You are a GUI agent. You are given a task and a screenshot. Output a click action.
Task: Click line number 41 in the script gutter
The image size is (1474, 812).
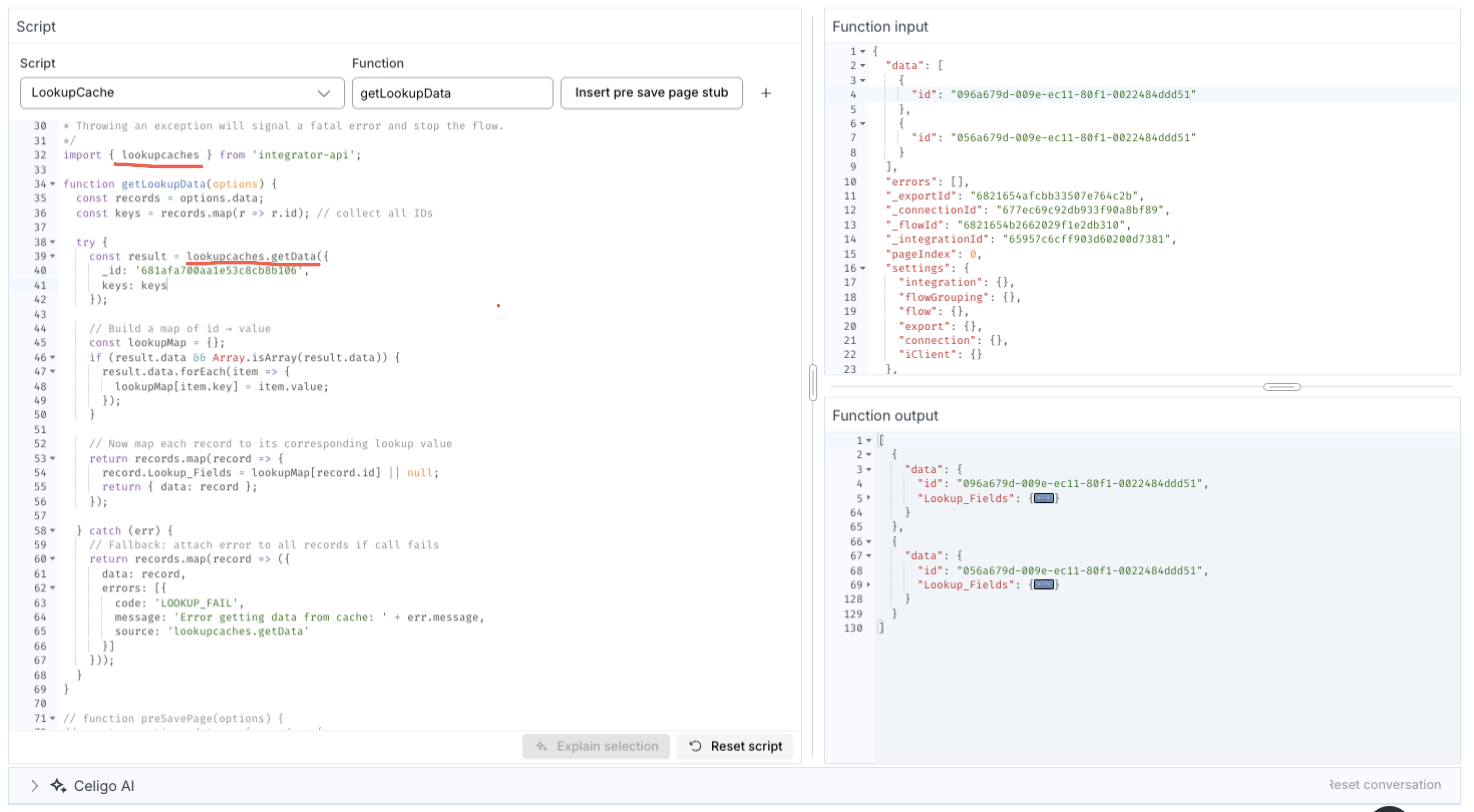coord(40,286)
